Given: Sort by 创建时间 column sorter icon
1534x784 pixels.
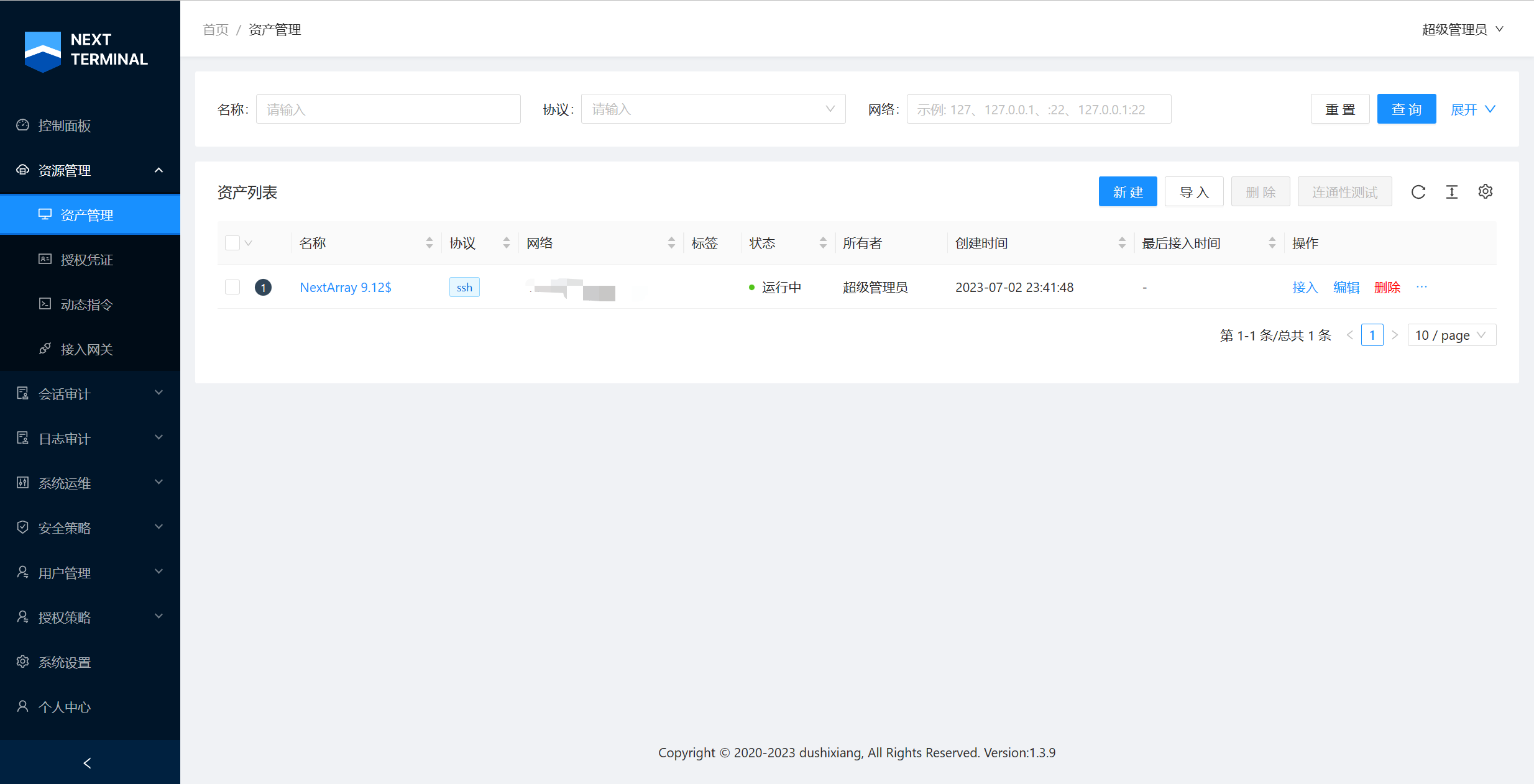Looking at the screenshot, I should 1121,243.
